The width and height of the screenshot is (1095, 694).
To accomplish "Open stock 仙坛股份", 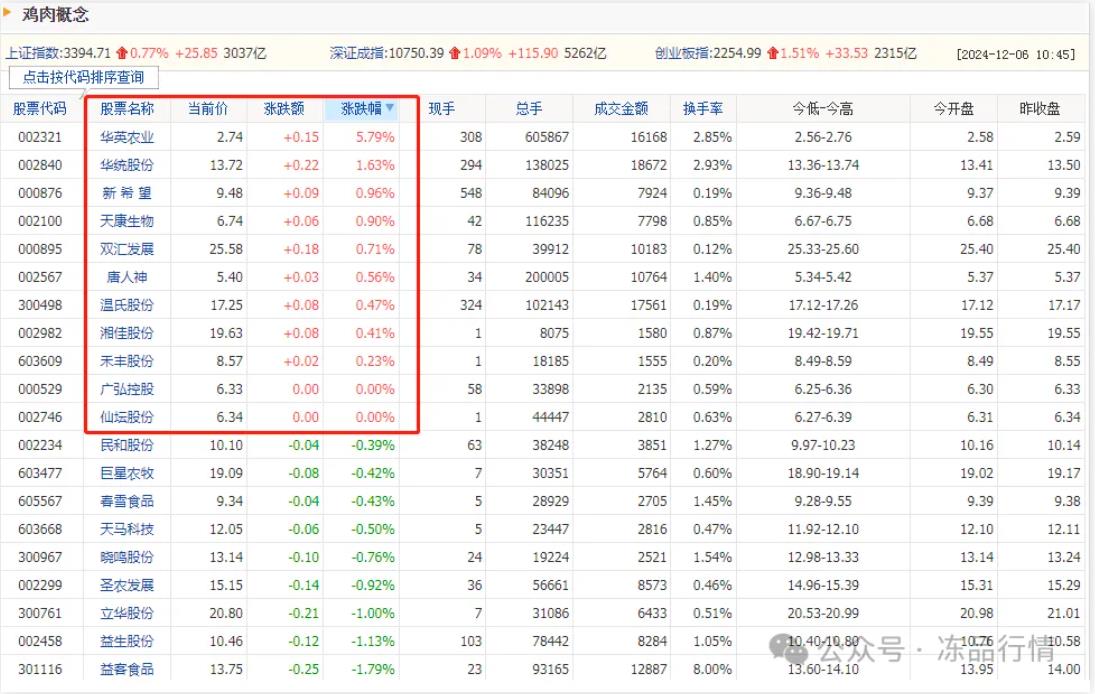I will pyautogui.click(x=126, y=417).
